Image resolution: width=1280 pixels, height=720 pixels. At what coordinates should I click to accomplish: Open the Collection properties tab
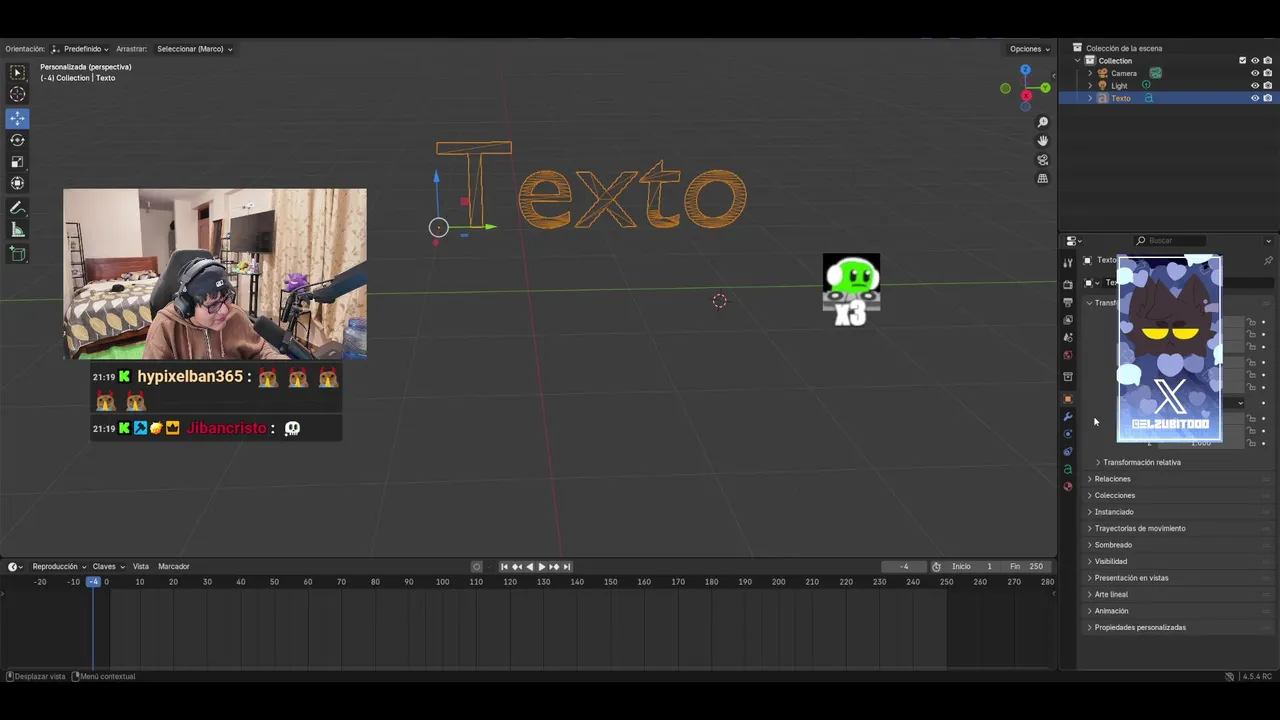pos(1068,377)
